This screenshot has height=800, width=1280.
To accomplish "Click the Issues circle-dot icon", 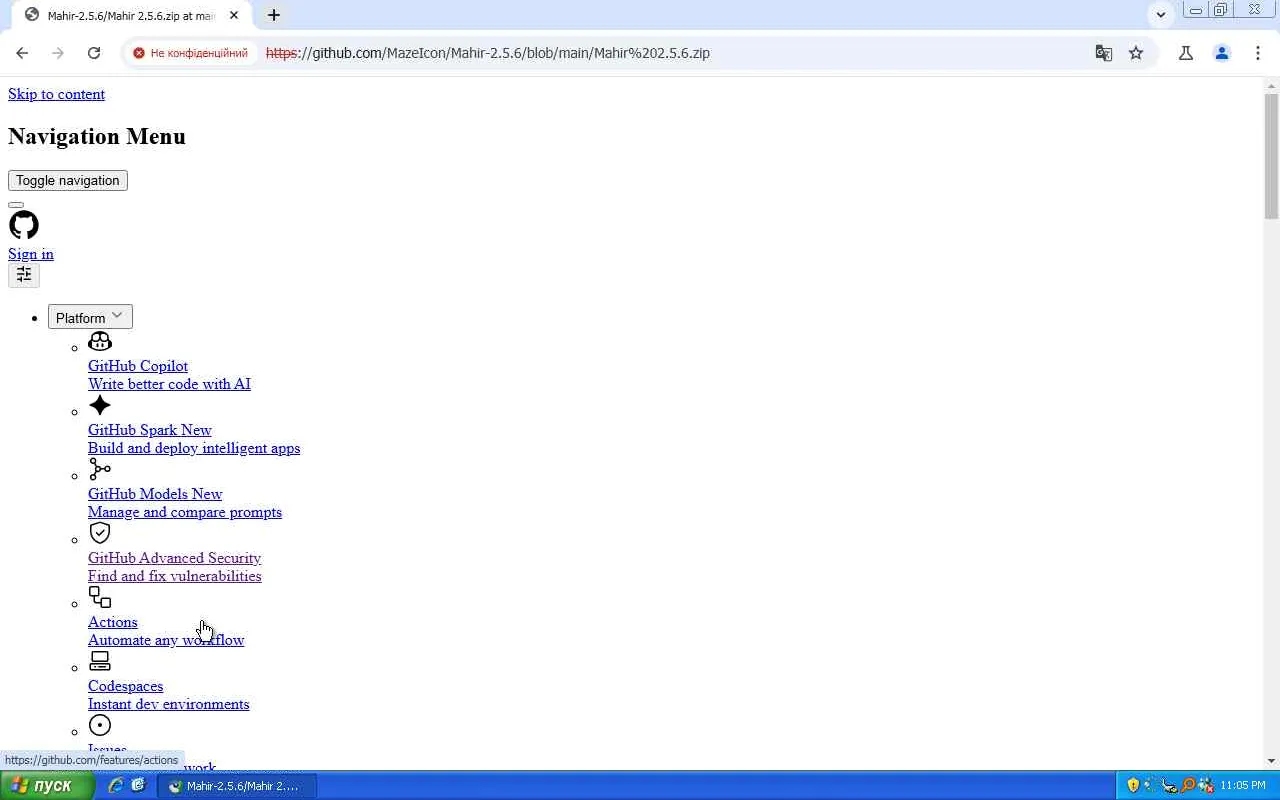I will click(100, 725).
